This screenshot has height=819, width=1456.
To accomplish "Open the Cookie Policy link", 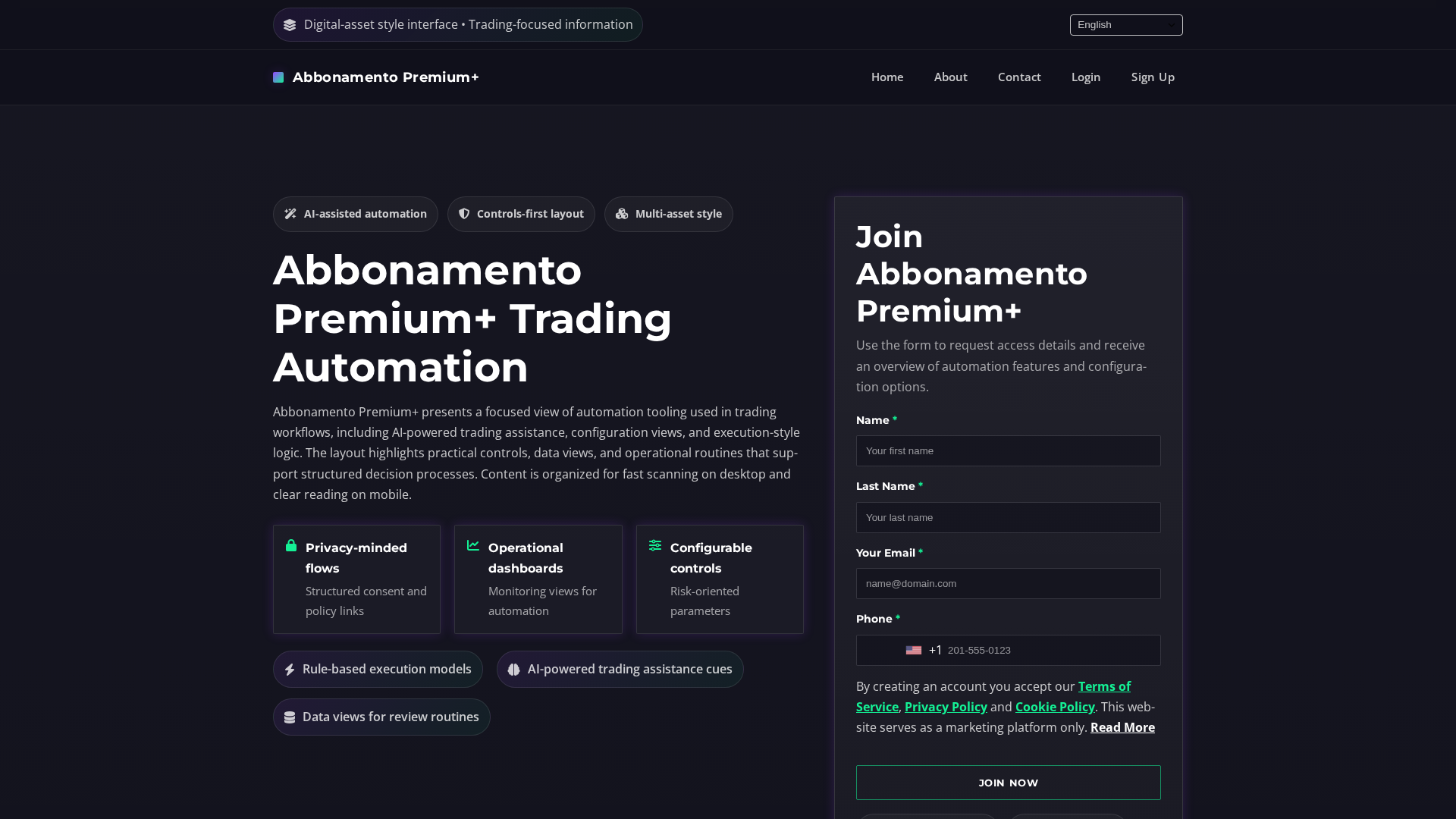I will tap(1055, 707).
